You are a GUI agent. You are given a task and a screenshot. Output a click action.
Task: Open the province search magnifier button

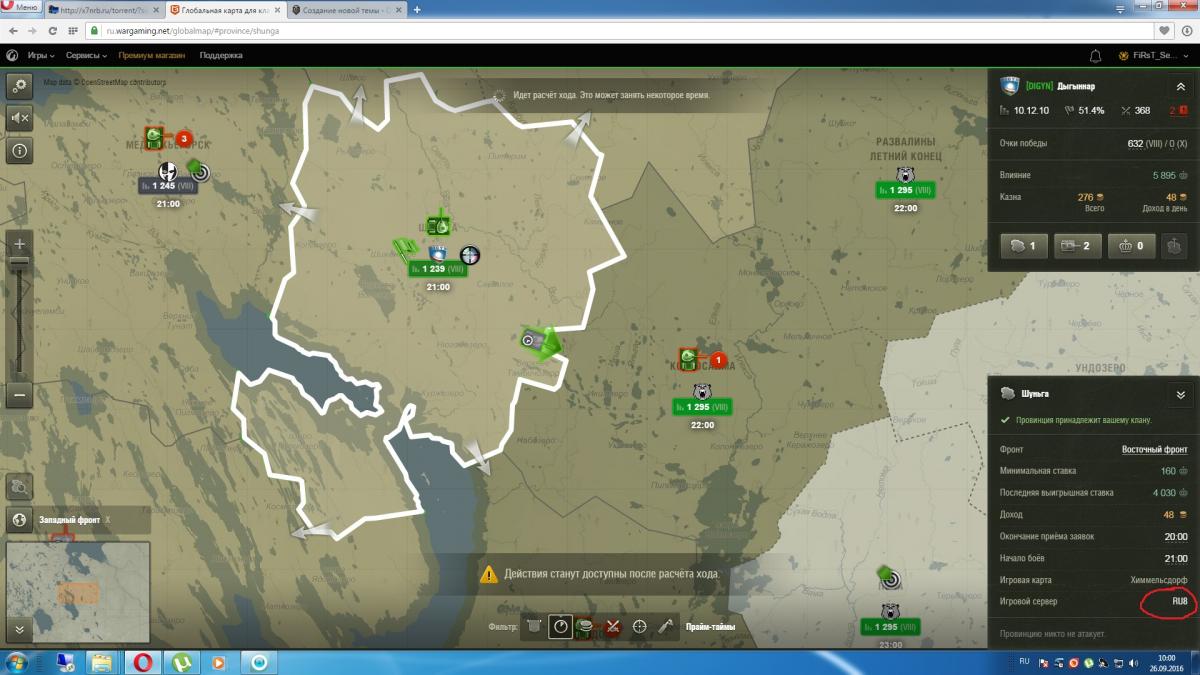(20, 488)
